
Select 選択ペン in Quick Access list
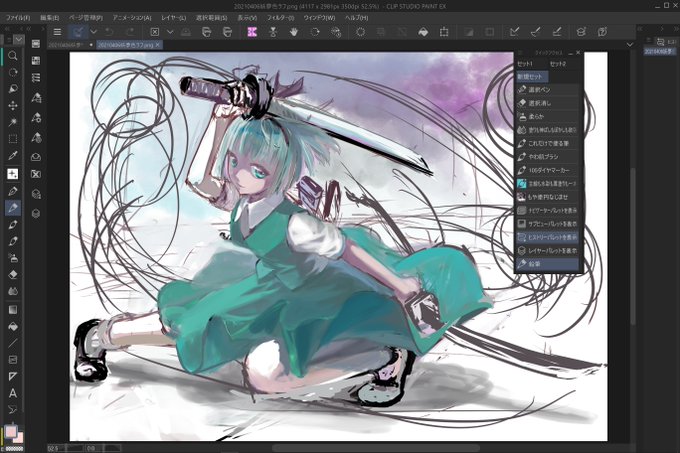click(548, 89)
